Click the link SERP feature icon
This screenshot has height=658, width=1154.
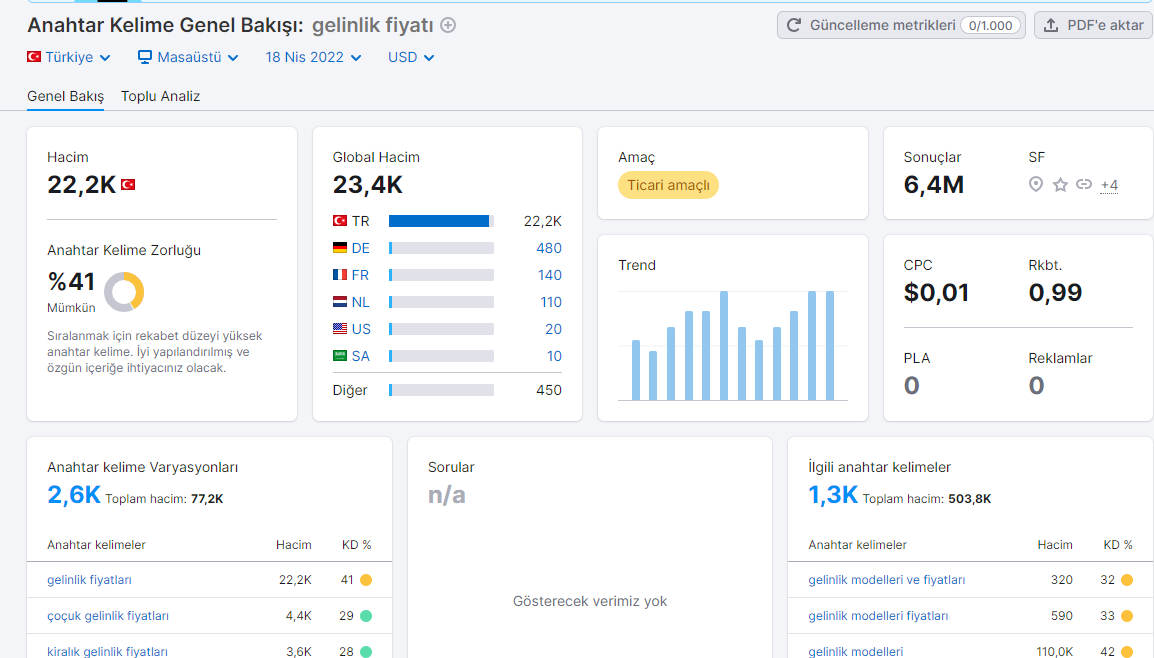click(1083, 185)
